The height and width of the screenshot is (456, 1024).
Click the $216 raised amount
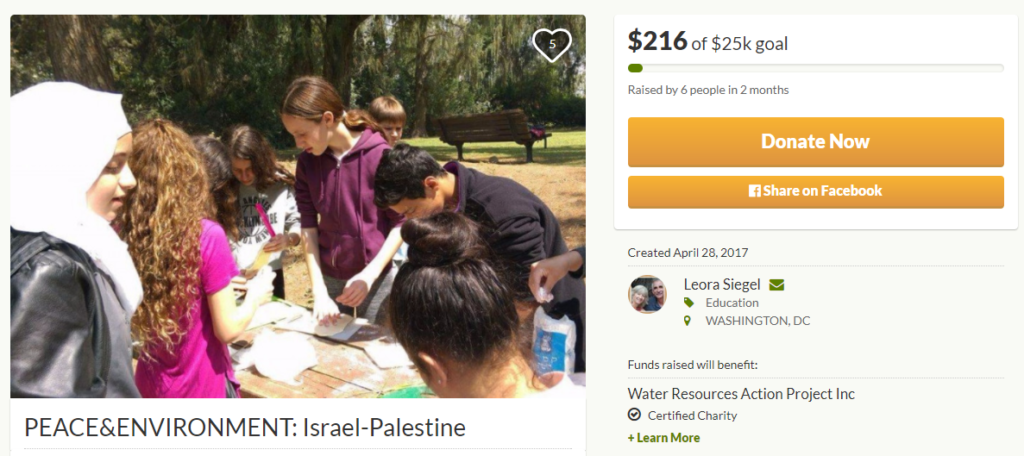pyautogui.click(x=658, y=41)
